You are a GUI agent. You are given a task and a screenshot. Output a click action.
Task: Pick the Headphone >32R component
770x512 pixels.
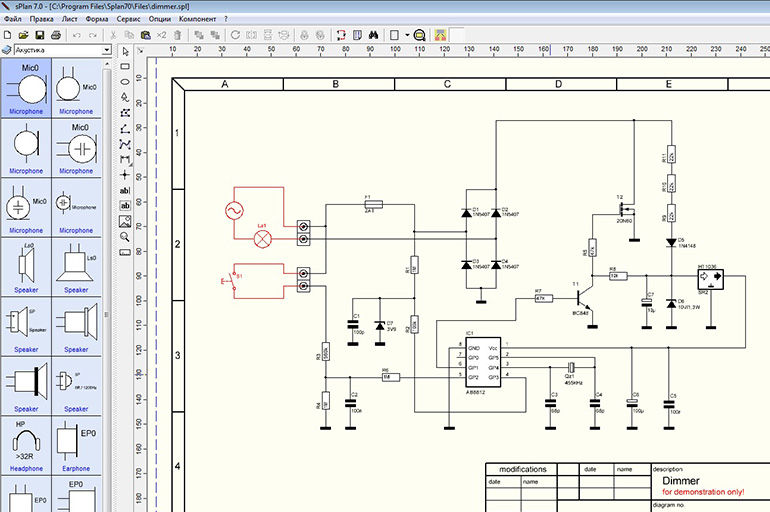point(26,445)
